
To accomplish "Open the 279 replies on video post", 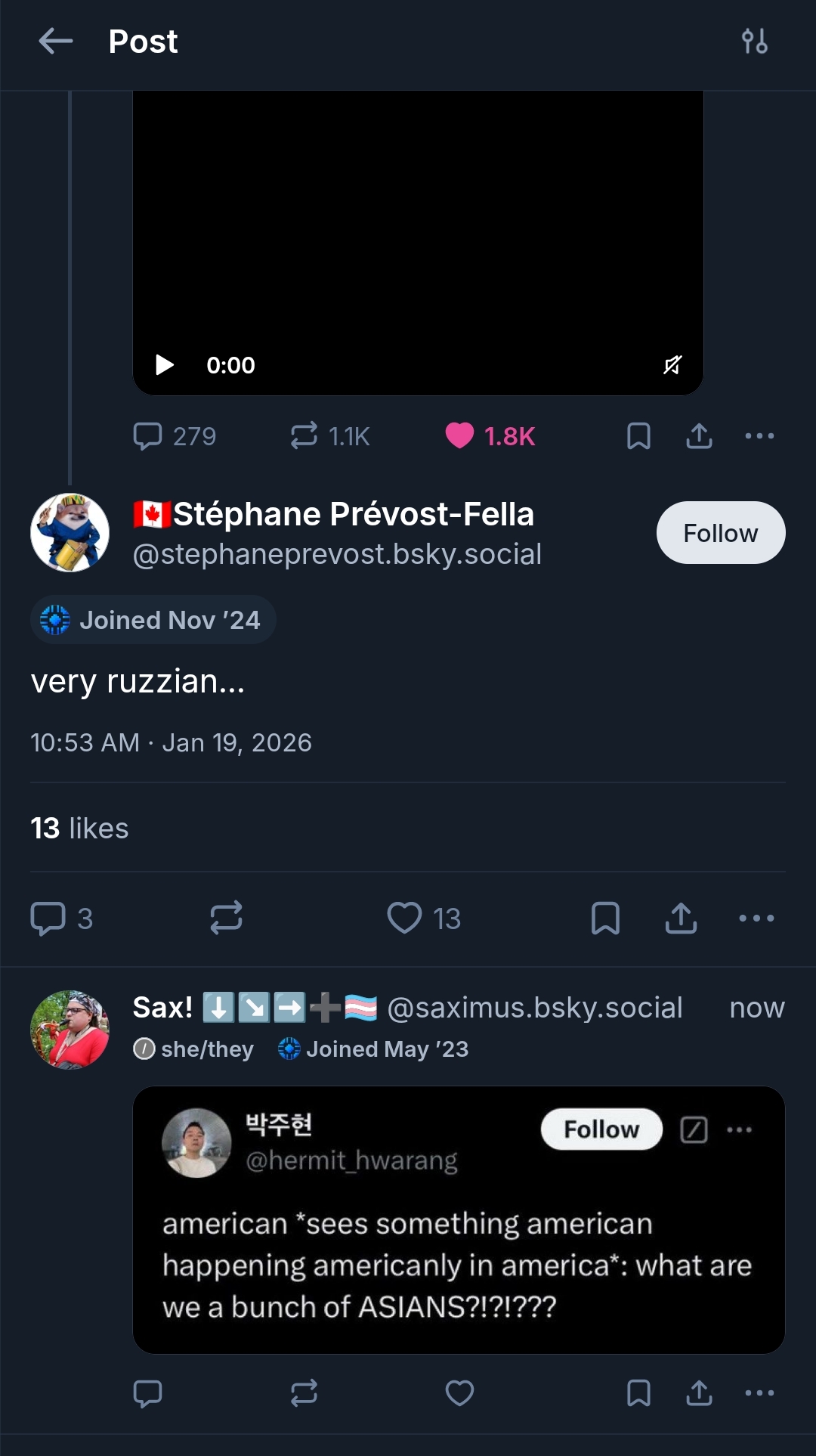I will (x=148, y=436).
